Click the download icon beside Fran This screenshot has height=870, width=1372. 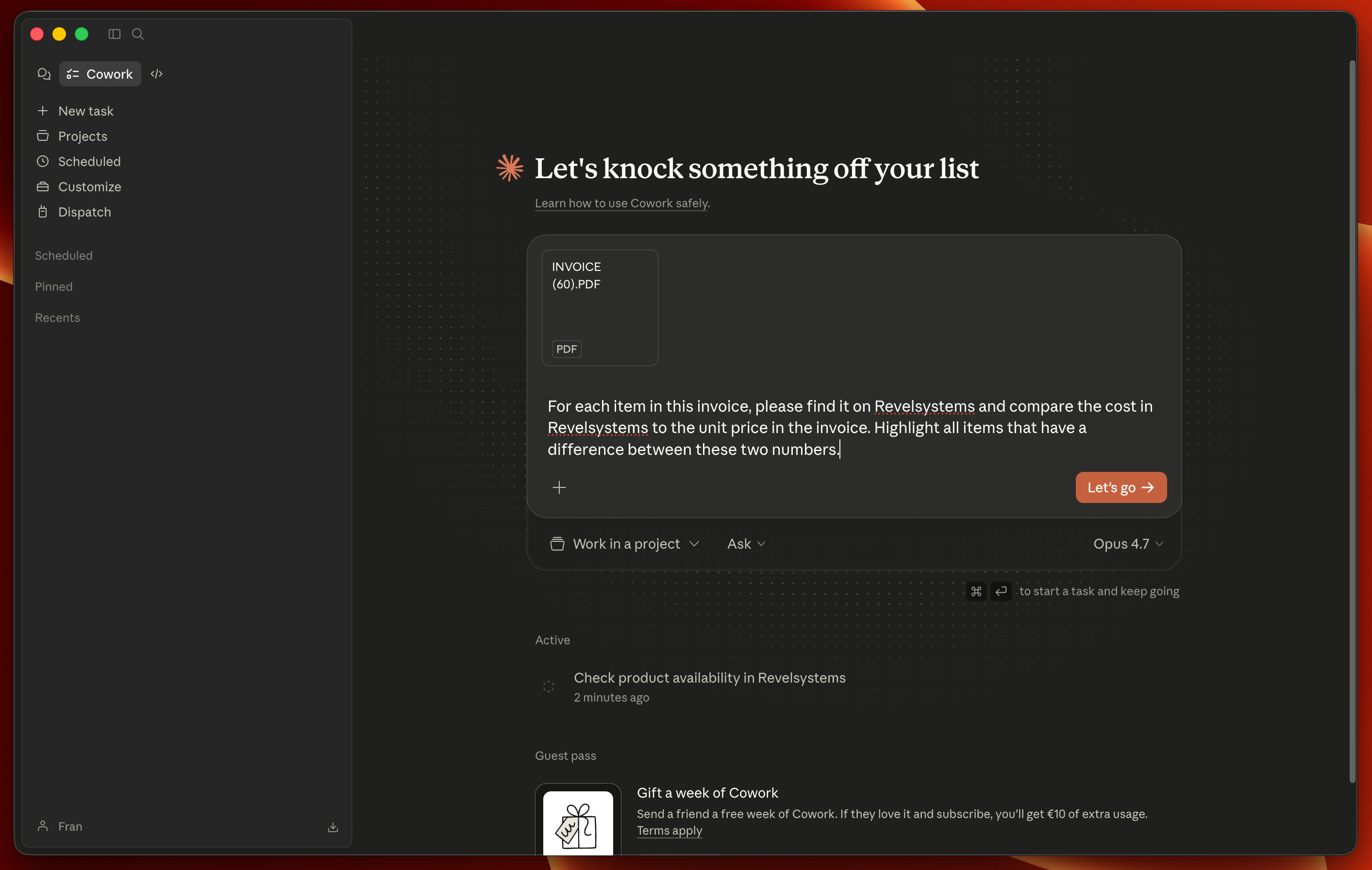(333, 827)
